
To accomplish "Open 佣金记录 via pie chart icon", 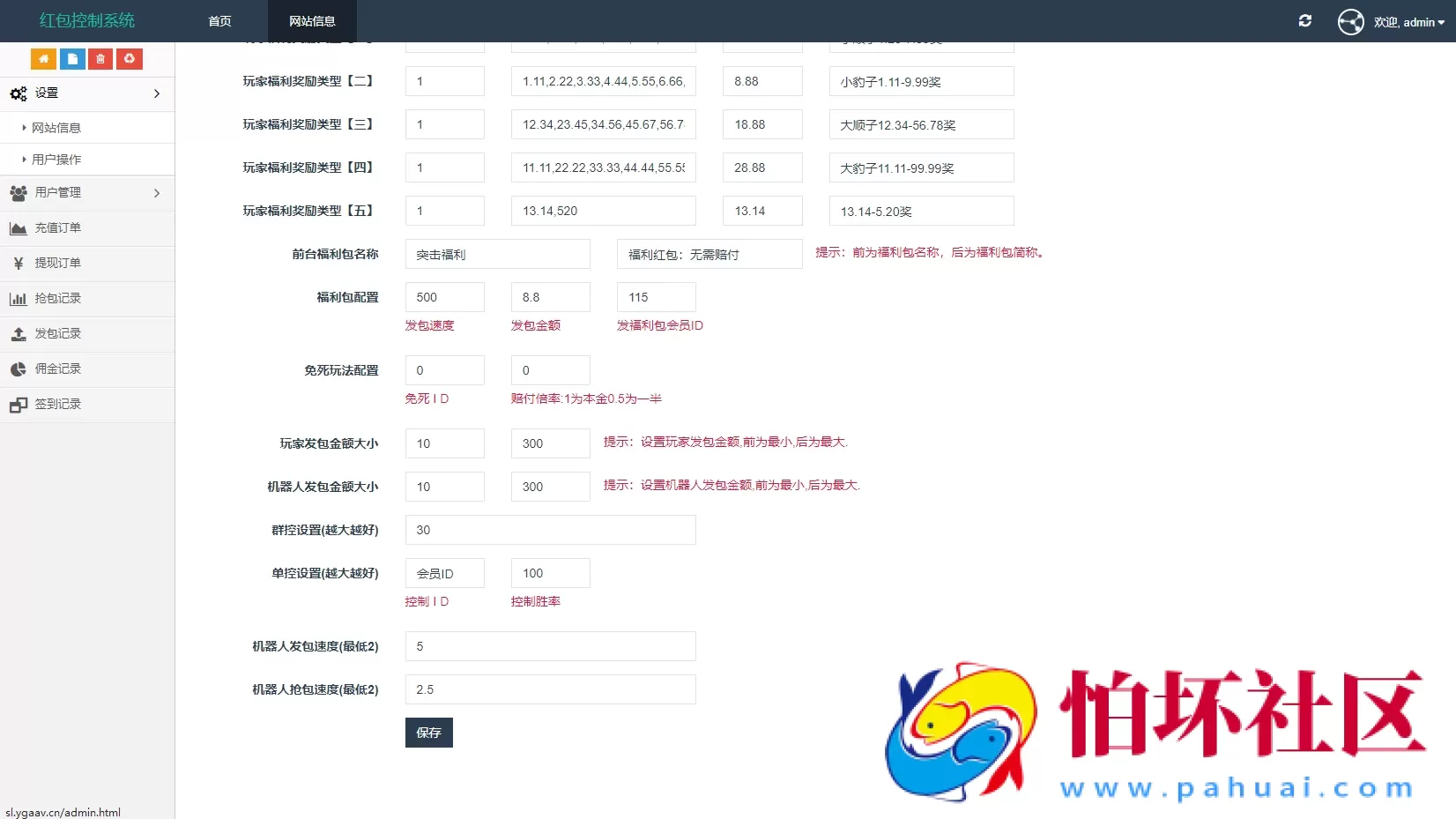I will [19, 369].
